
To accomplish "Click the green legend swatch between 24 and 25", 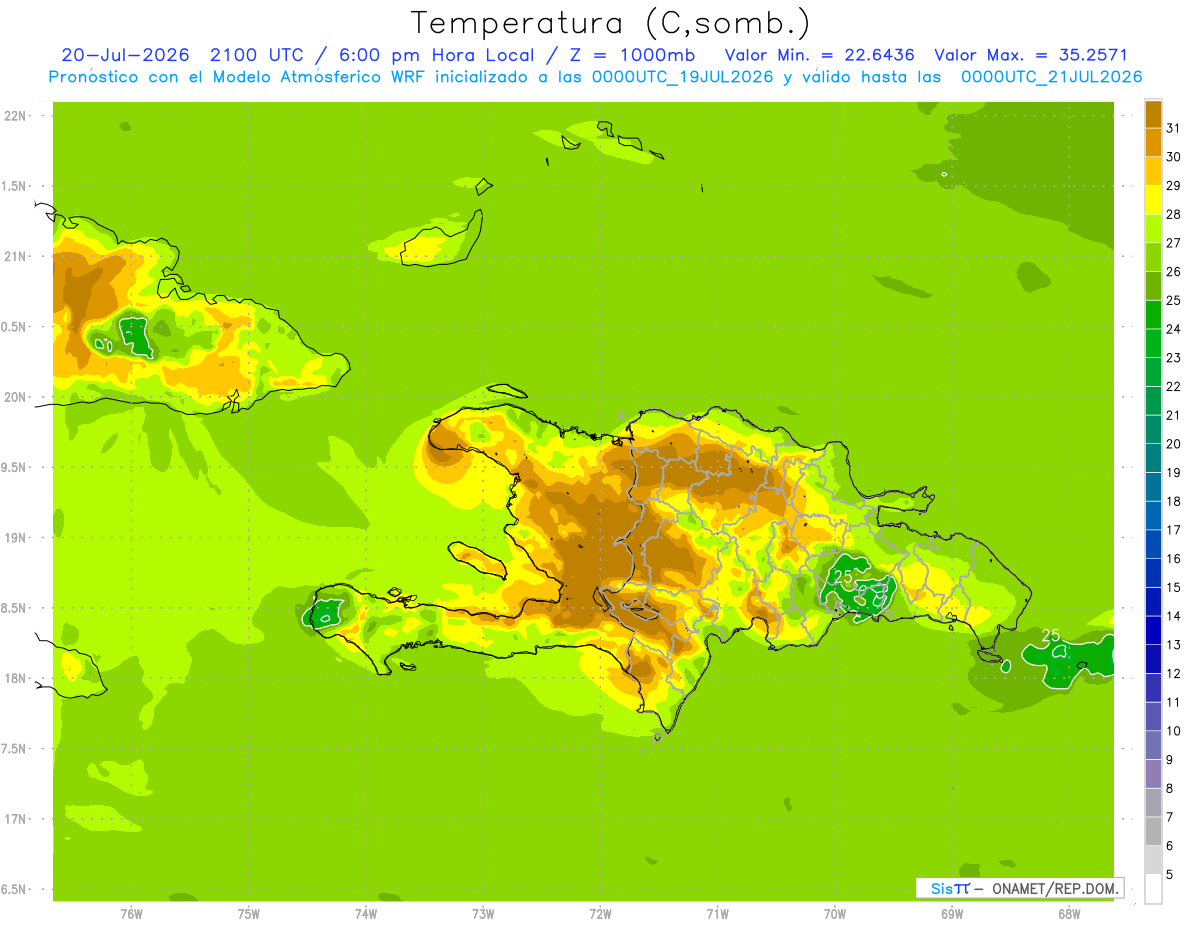I will [x=1153, y=314].
